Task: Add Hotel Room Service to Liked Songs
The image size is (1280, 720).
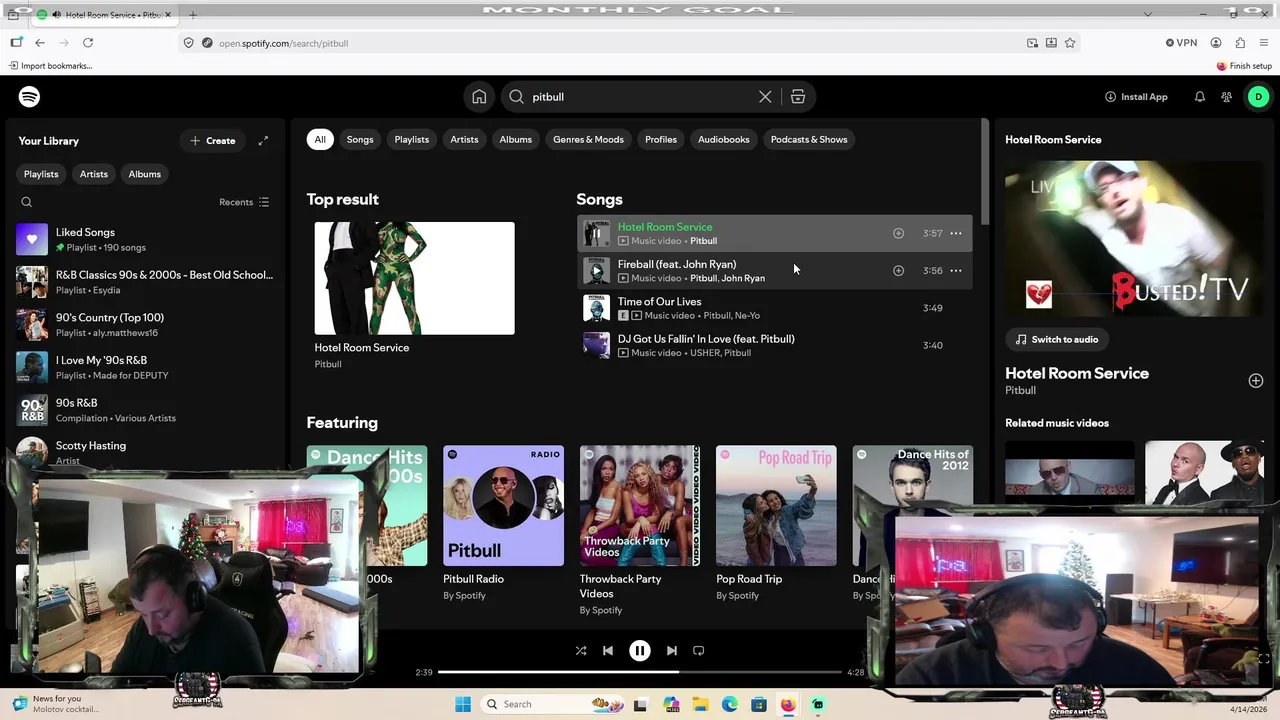Action: pyautogui.click(x=898, y=233)
